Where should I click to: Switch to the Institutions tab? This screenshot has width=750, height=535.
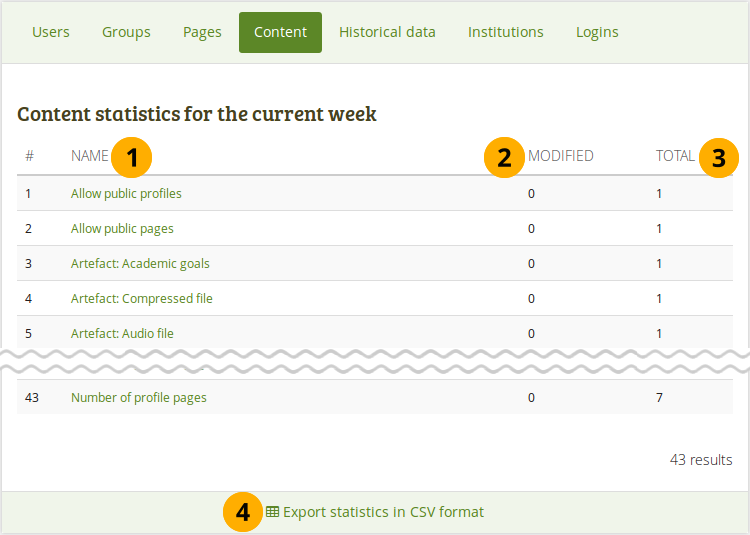[505, 32]
